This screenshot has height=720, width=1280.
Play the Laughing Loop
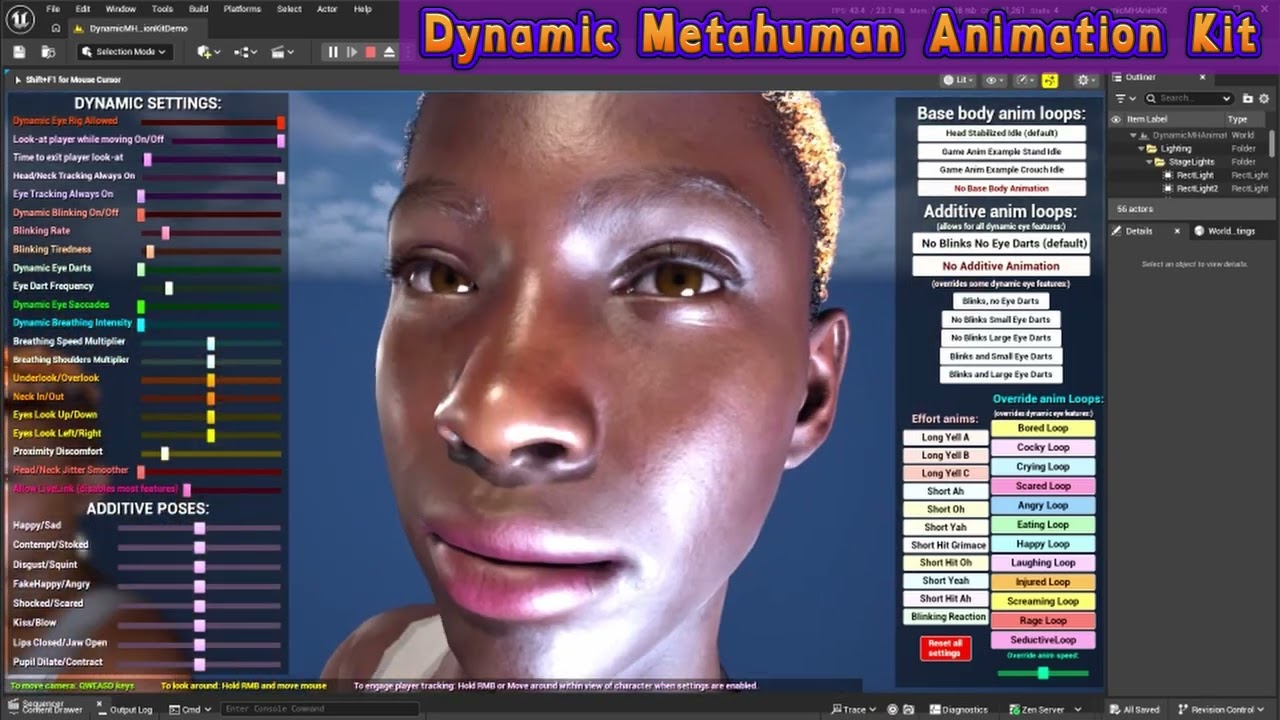coord(1043,563)
